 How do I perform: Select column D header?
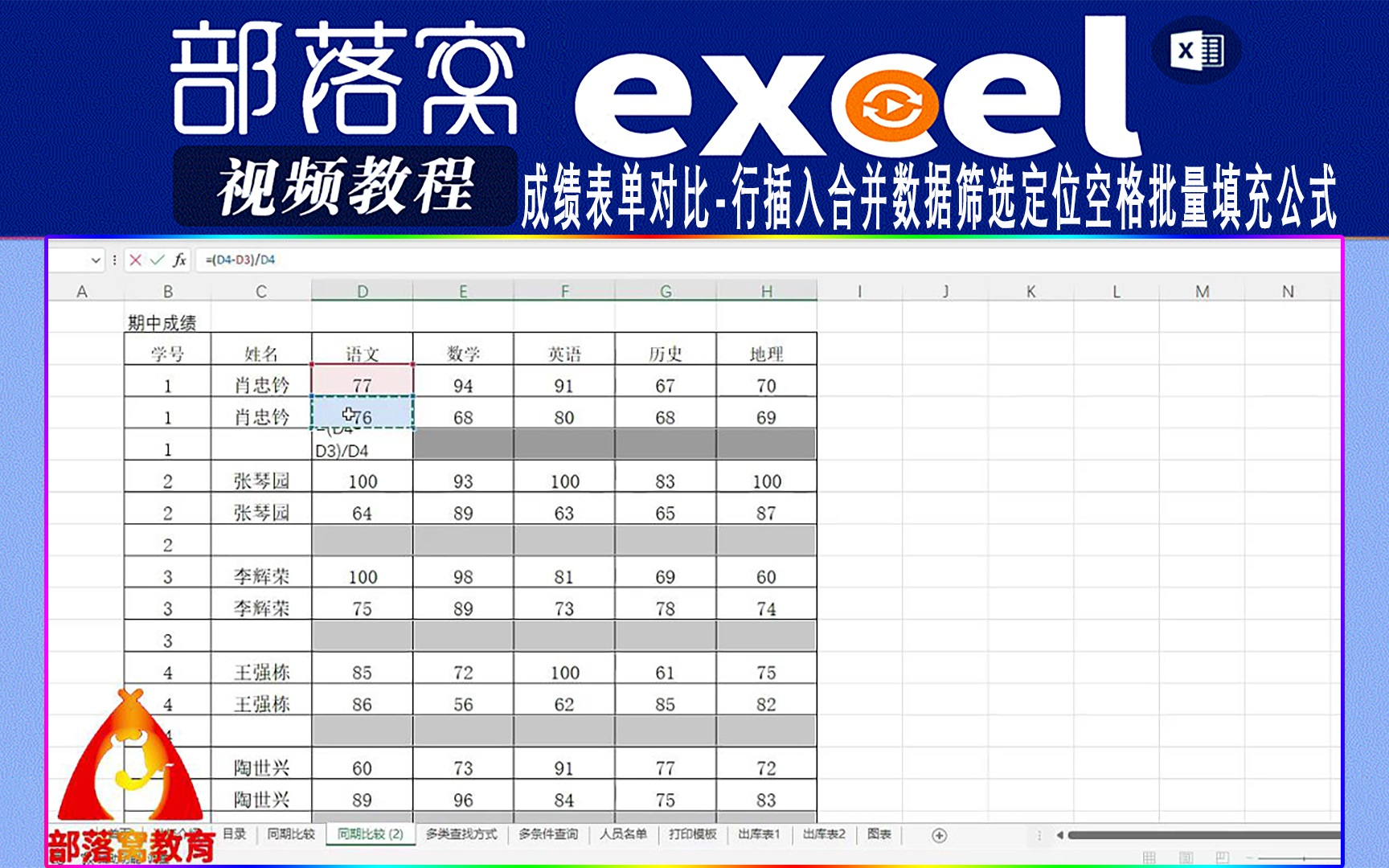click(363, 291)
